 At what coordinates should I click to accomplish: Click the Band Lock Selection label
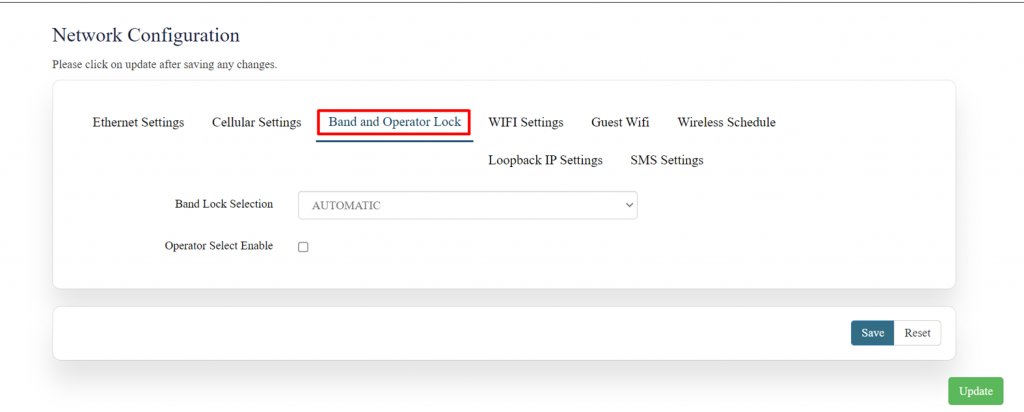tap(223, 204)
